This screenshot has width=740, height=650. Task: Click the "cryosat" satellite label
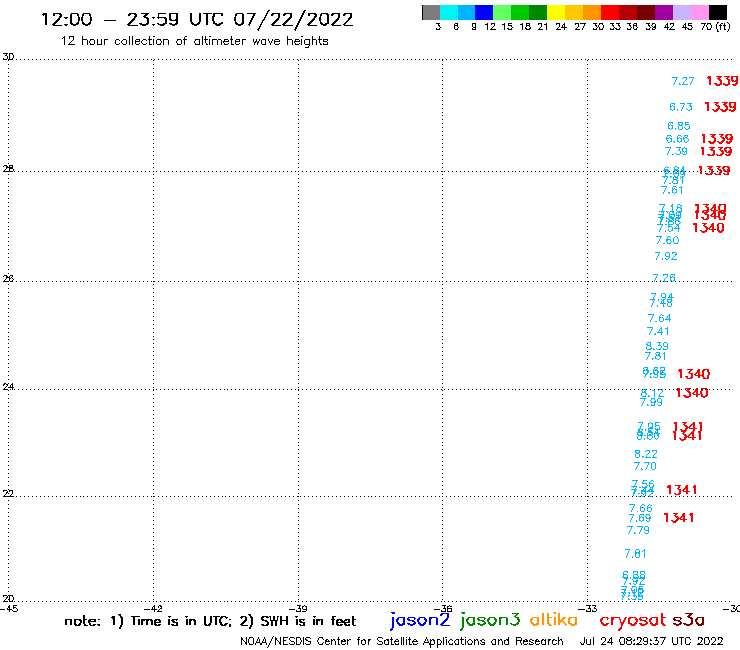pyautogui.click(x=633, y=621)
